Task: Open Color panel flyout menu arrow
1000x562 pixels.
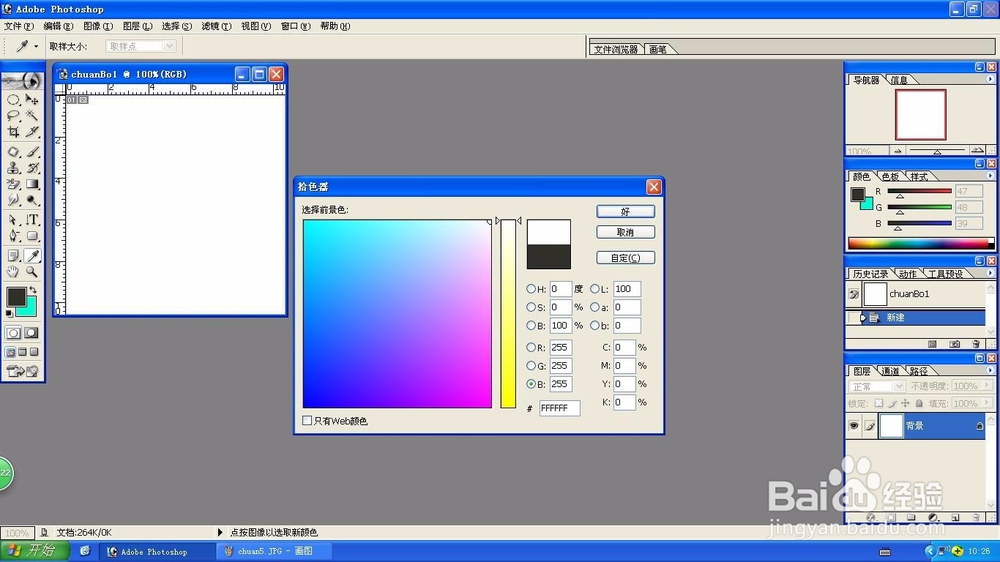Action: [990, 176]
